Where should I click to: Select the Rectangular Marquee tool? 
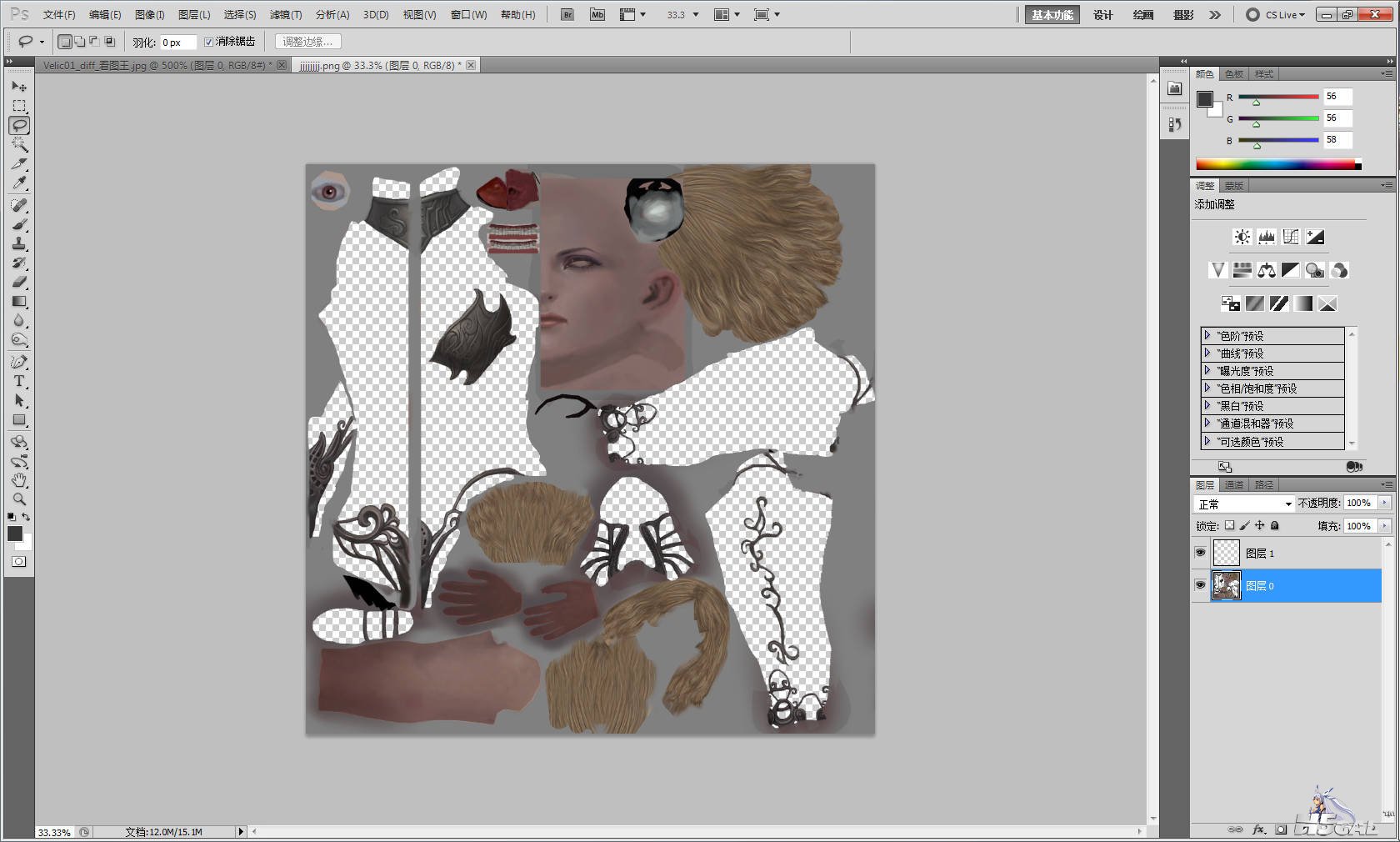(19, 106)
